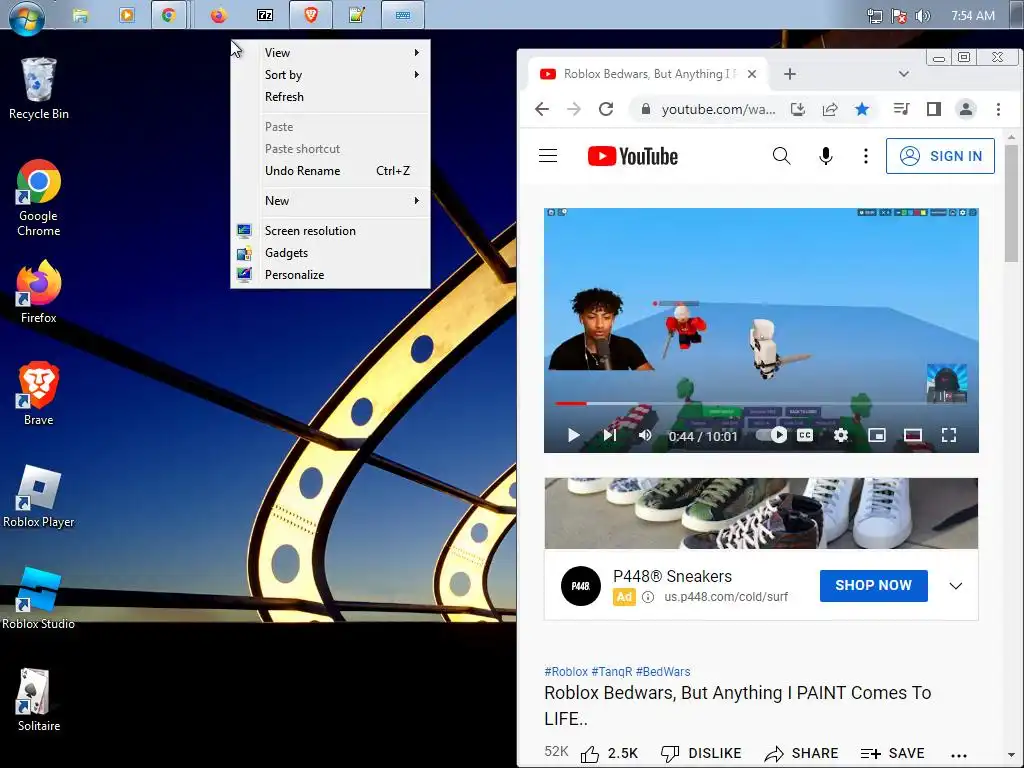The image size is (1024, 768).
Task: Play the YouTube video
Action: [573, 435]
